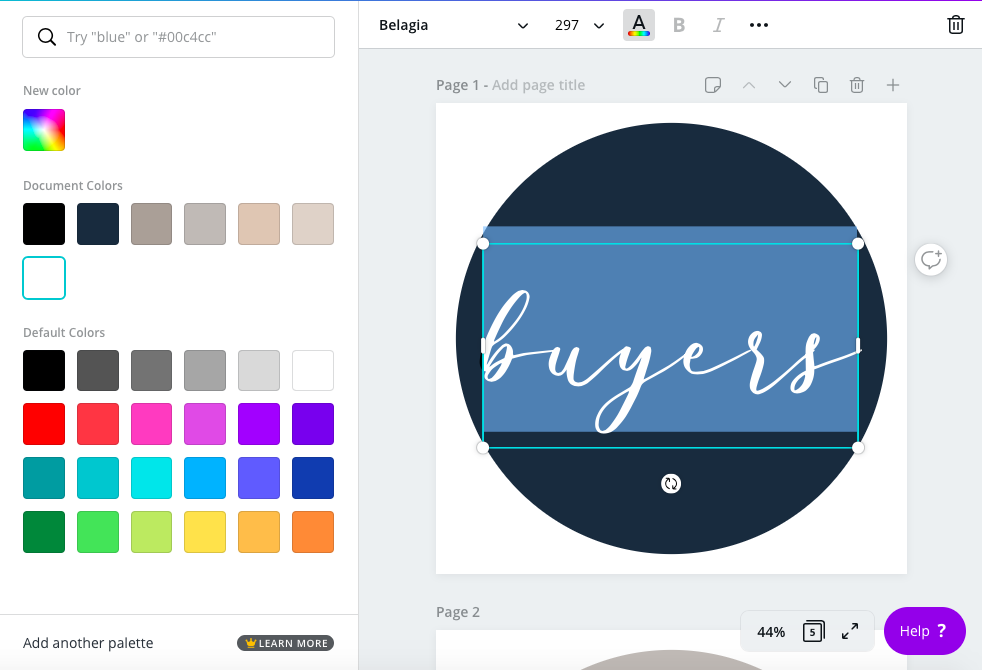Select light gray-beige document color
This screenshot has height=670, width=982.
coord(205,224)
